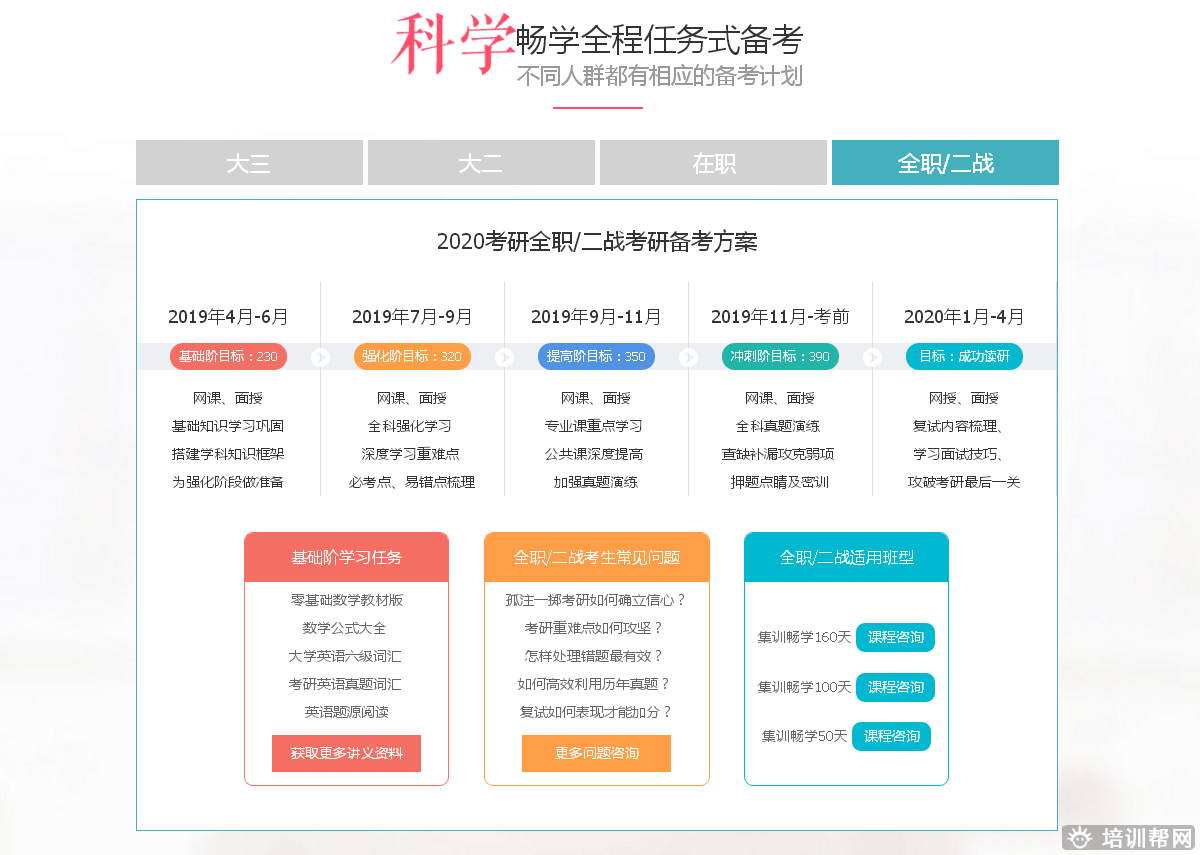Switch to the 大三 tab

[249, 163]
